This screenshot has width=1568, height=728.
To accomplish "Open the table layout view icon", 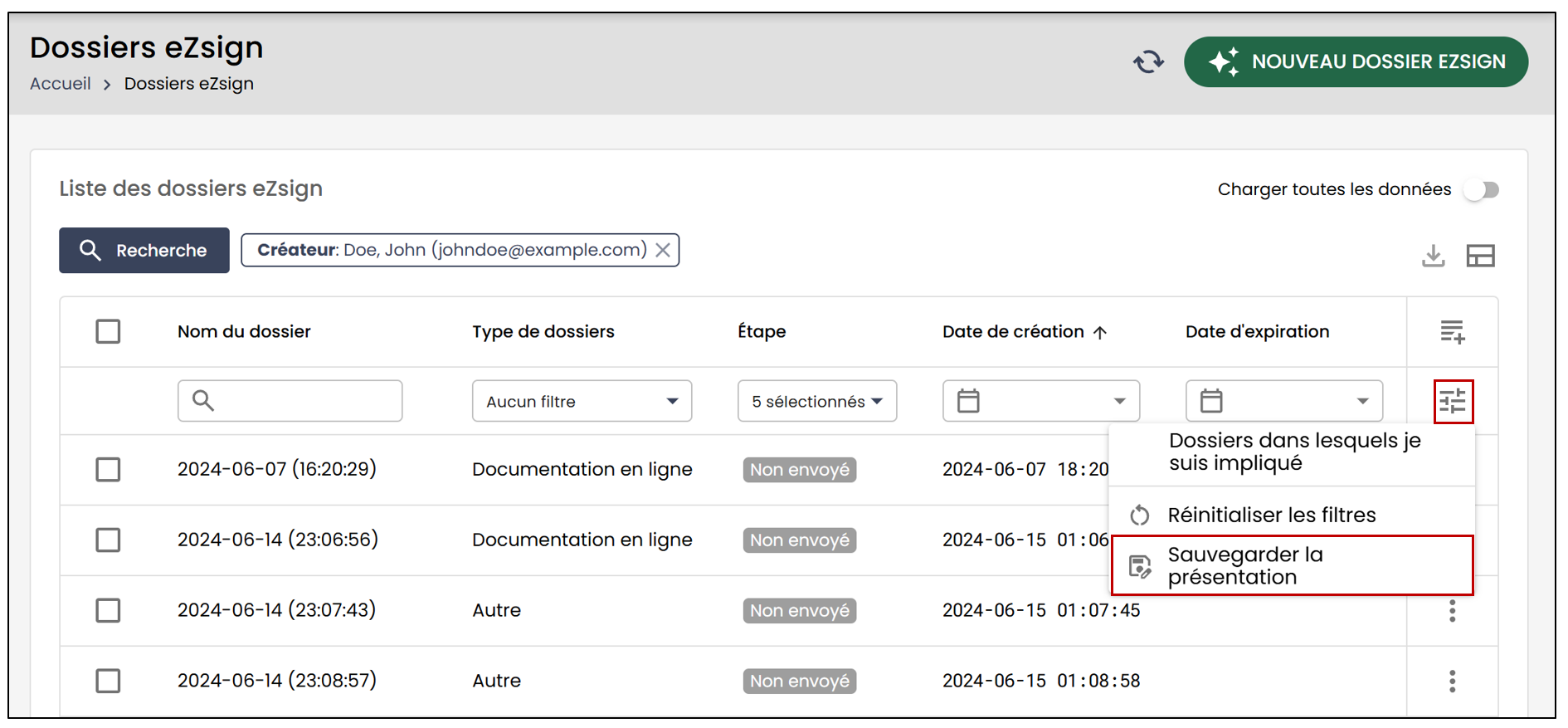I will 1480,256.
